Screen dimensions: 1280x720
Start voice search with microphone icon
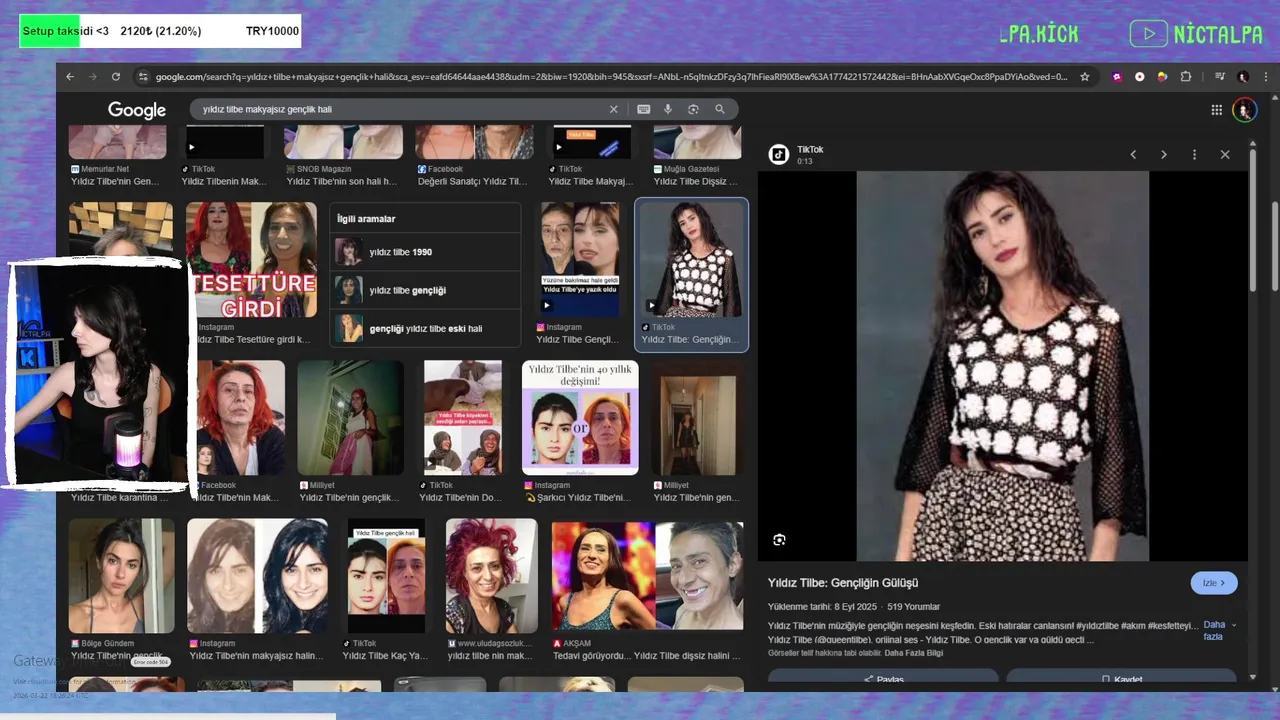668,109
